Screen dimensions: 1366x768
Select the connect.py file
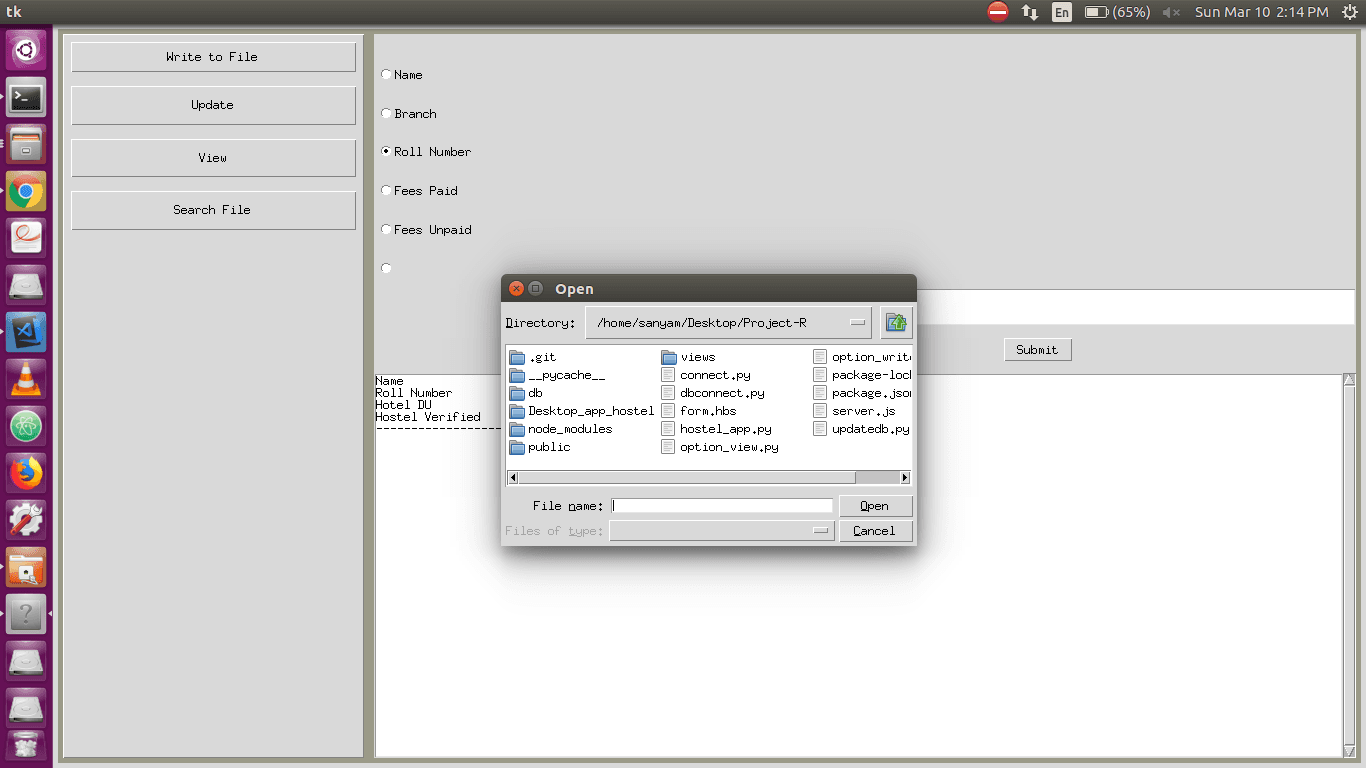coord(706,375)
